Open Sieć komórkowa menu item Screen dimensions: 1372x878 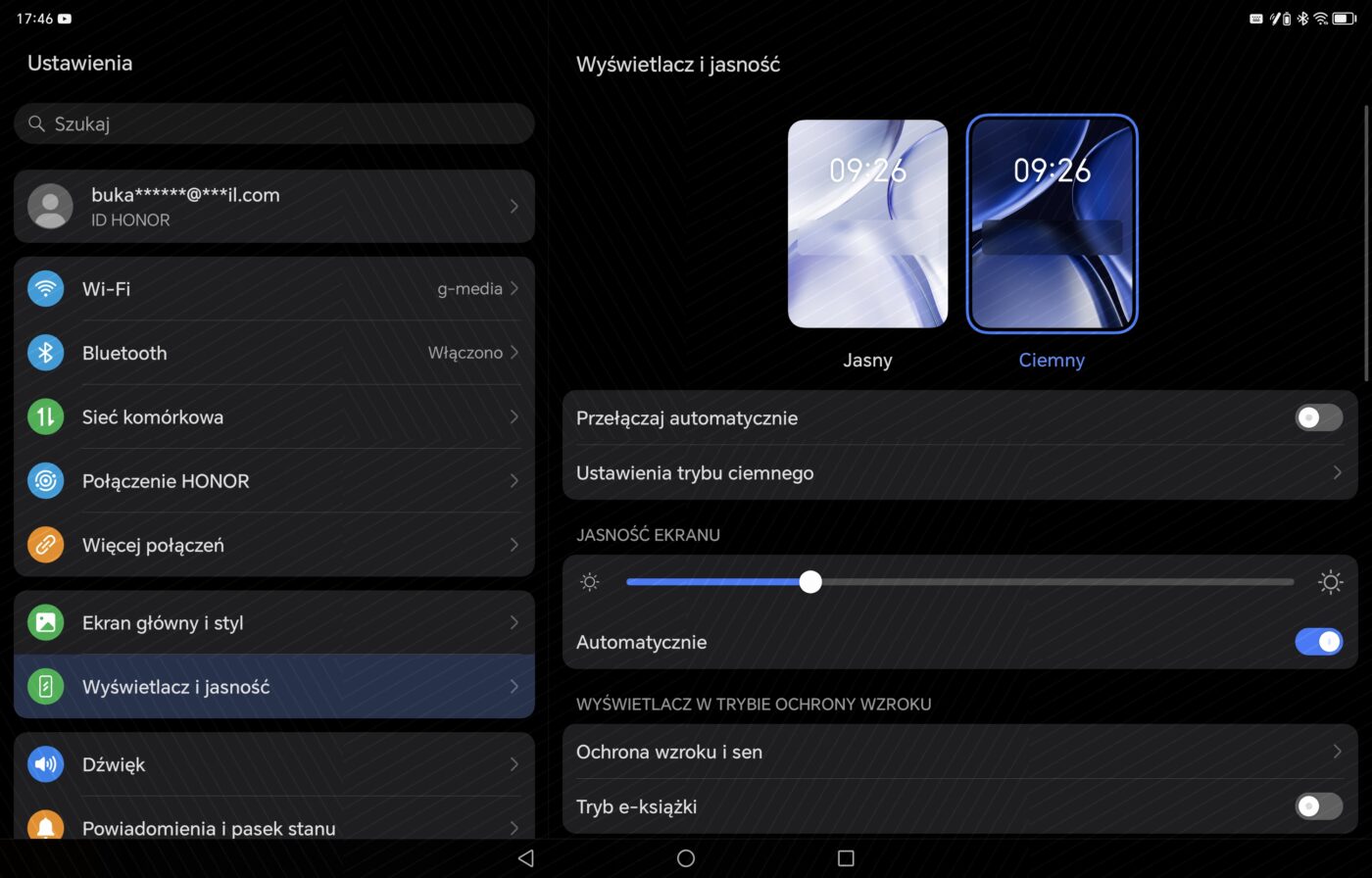coord(274,416)
